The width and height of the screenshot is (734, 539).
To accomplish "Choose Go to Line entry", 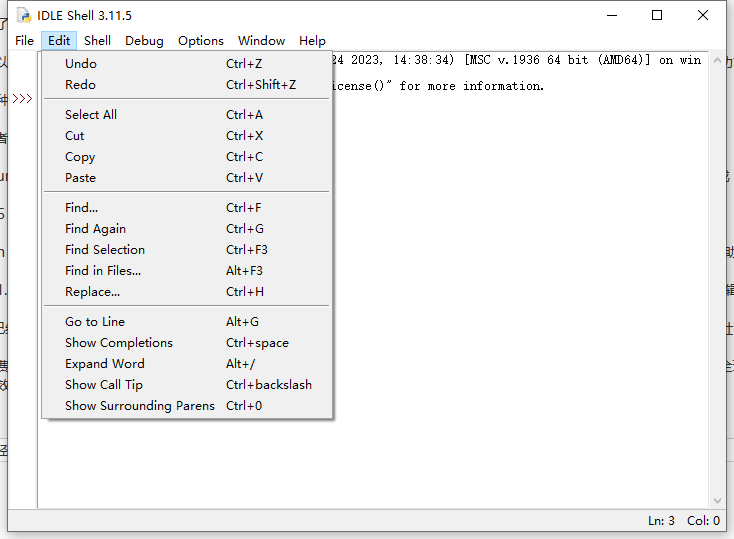I will (x=187, y=322).
